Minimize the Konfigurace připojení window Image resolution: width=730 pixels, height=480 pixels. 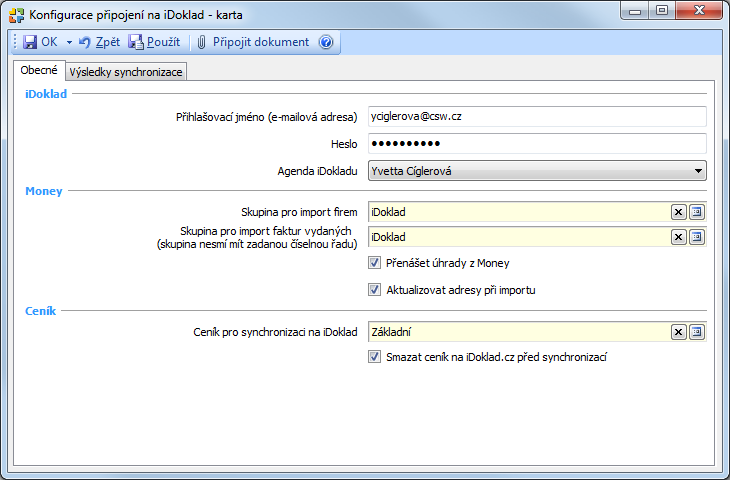point(635,10)
